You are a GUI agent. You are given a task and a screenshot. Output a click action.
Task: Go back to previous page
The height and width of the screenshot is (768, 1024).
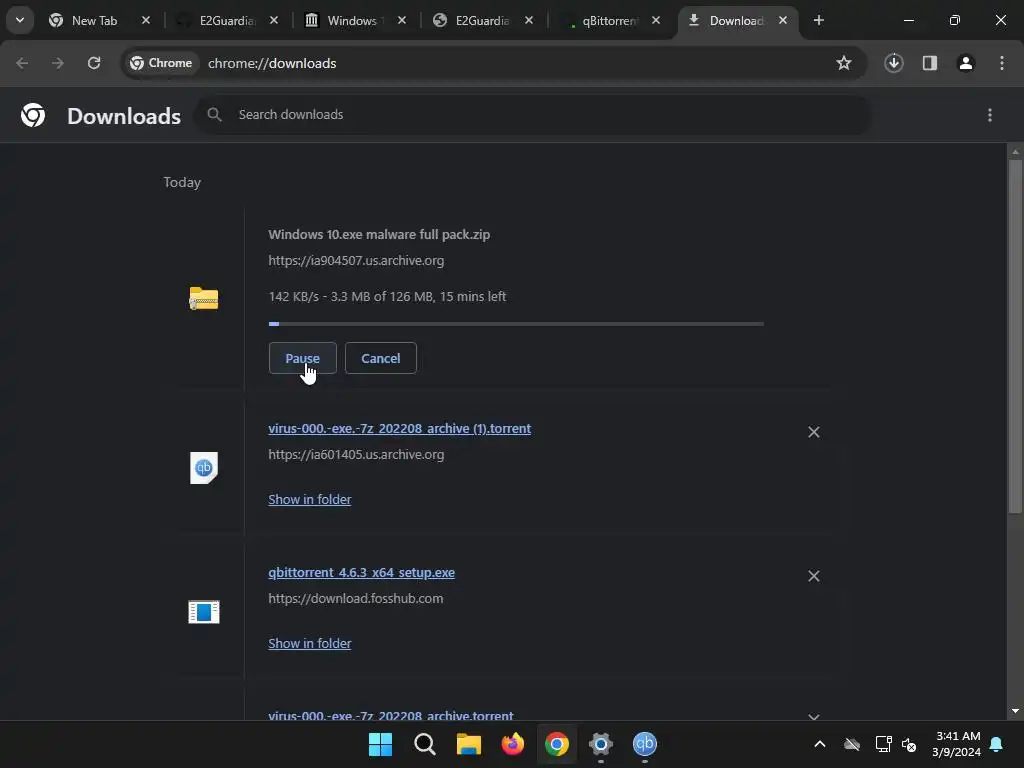coord(22,63)
